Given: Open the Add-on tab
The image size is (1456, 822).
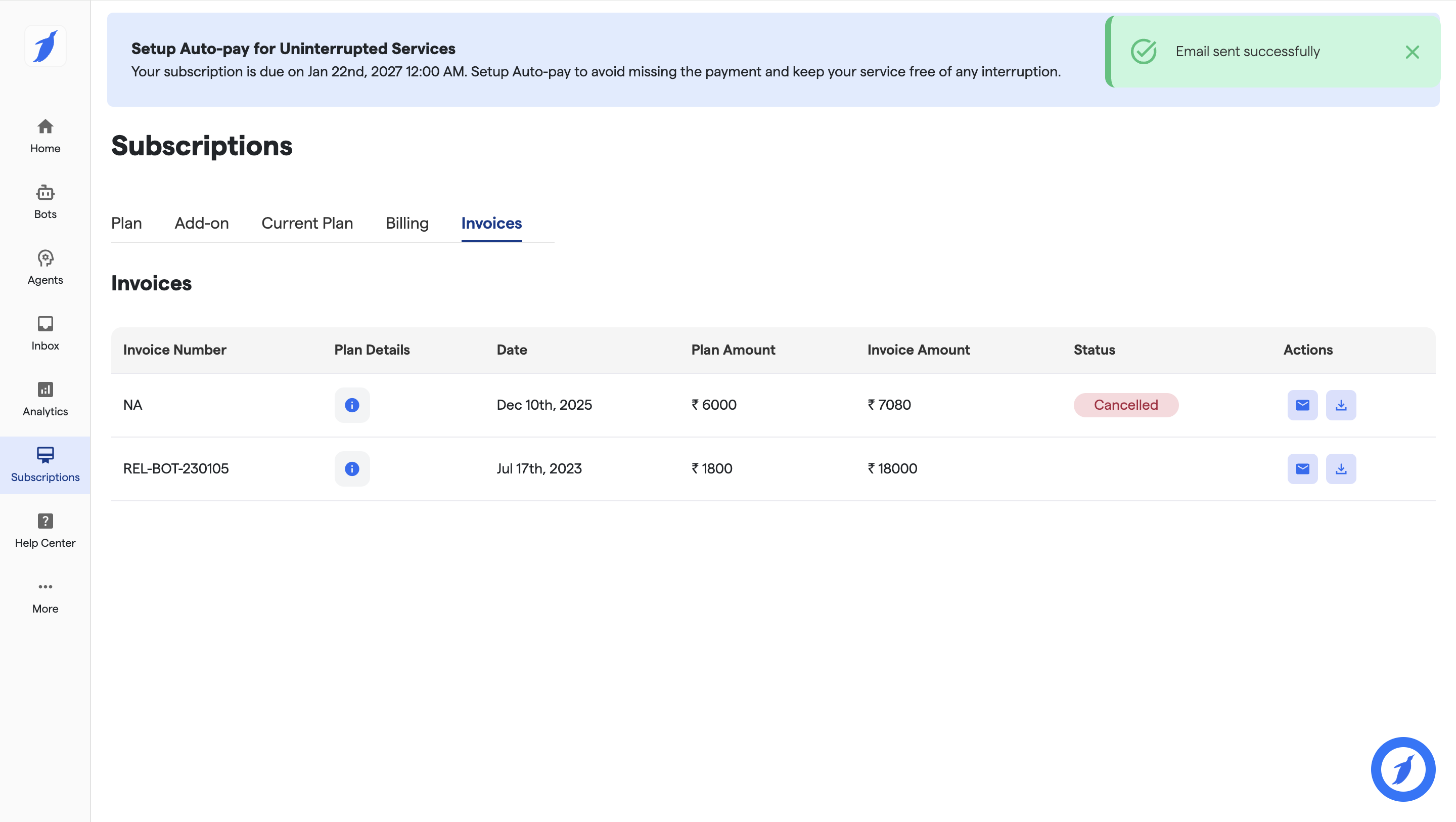Looking at the screenshot, I should coord(201,223).
